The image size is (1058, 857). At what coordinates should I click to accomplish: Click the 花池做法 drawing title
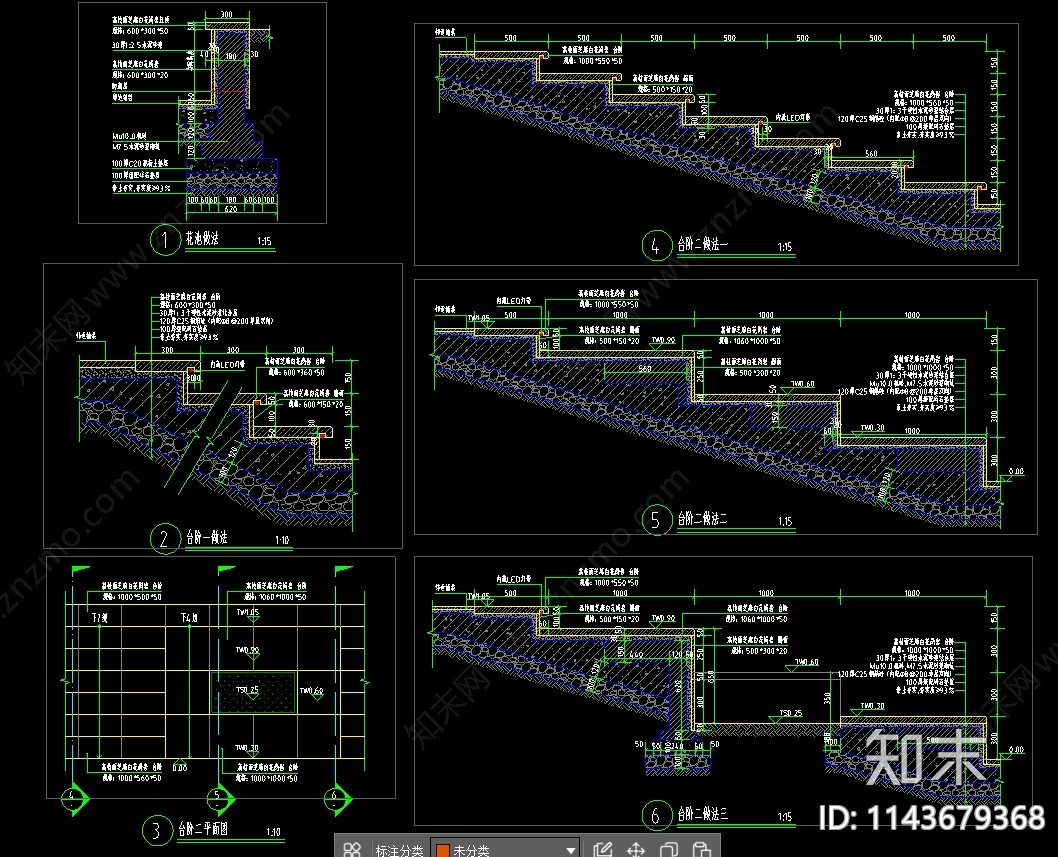pos(201,240)
